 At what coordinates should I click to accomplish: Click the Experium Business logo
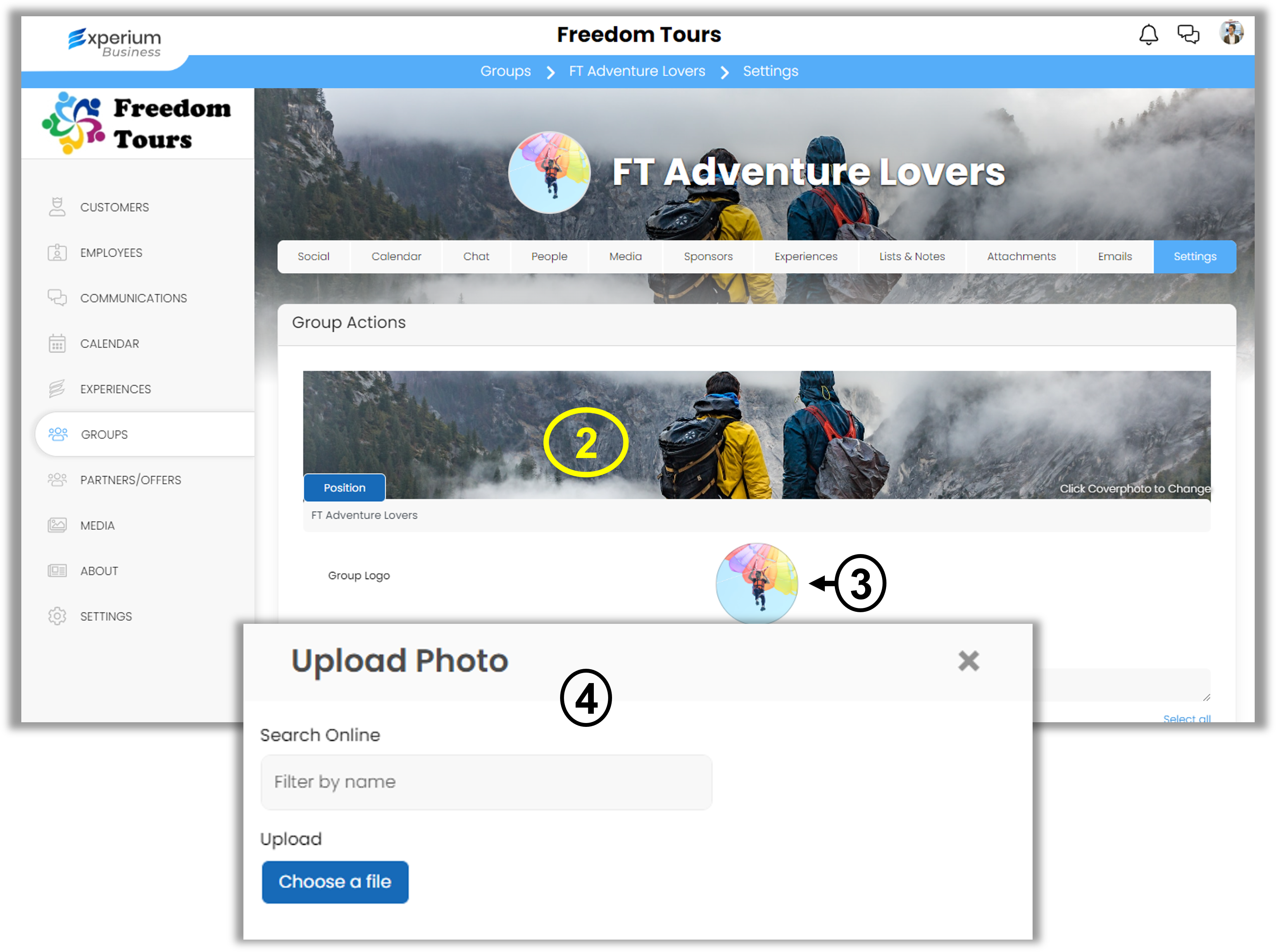tap(115, 43)
